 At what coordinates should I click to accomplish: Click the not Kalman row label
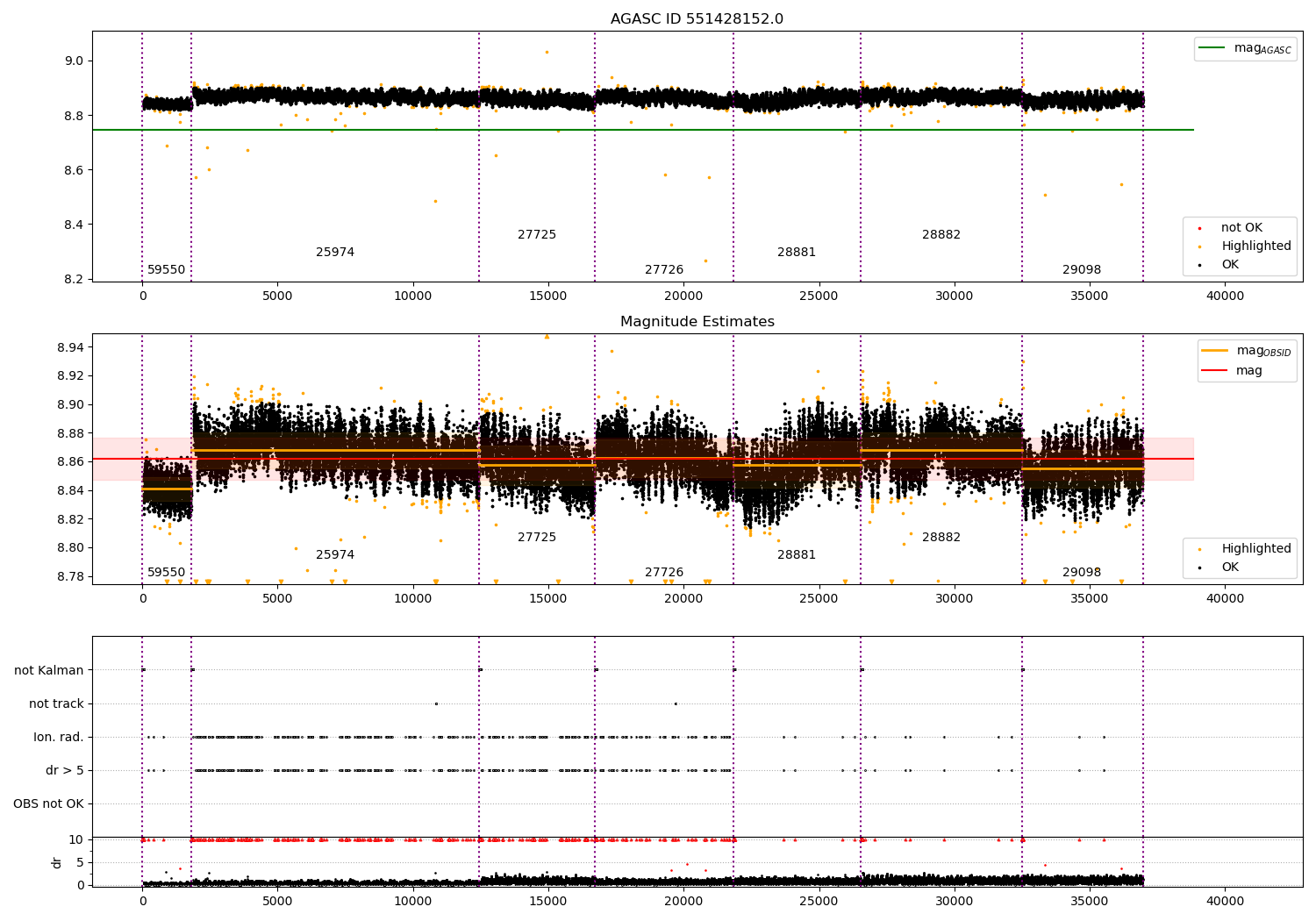49,671
